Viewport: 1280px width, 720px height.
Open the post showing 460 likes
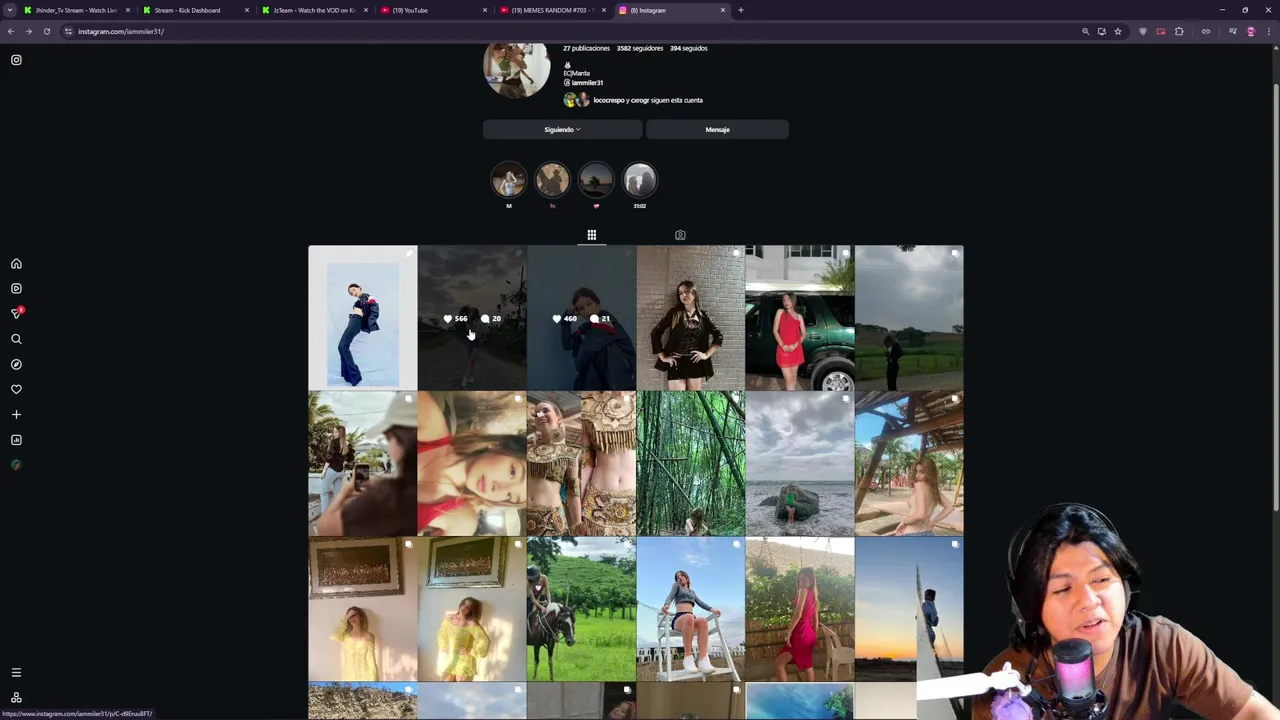(x=581, y=317)
